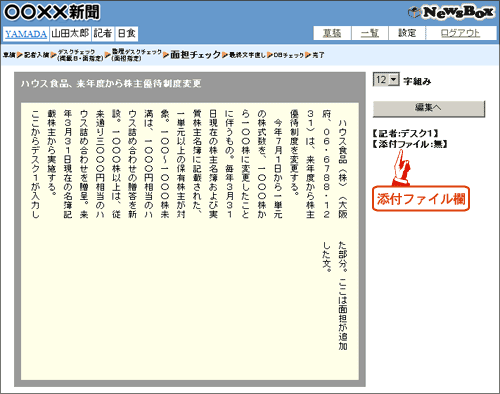Select the 記者 role label
The image size is (500, 394).
pyautogui.click(x=103, y=34)
